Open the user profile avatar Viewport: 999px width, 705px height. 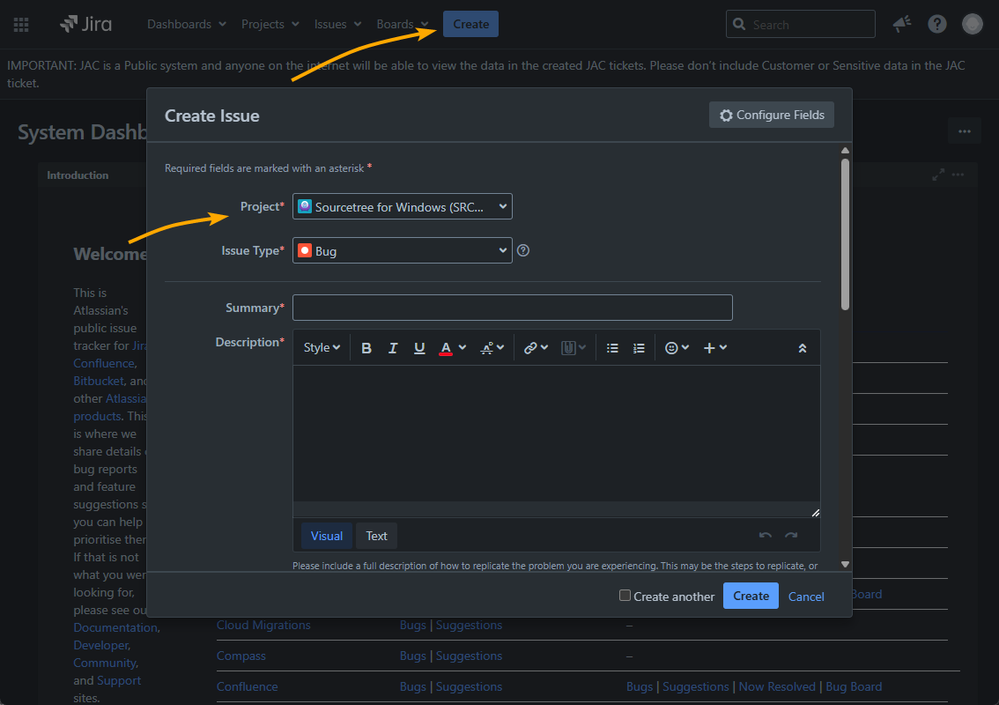click(x=972, y=24)
